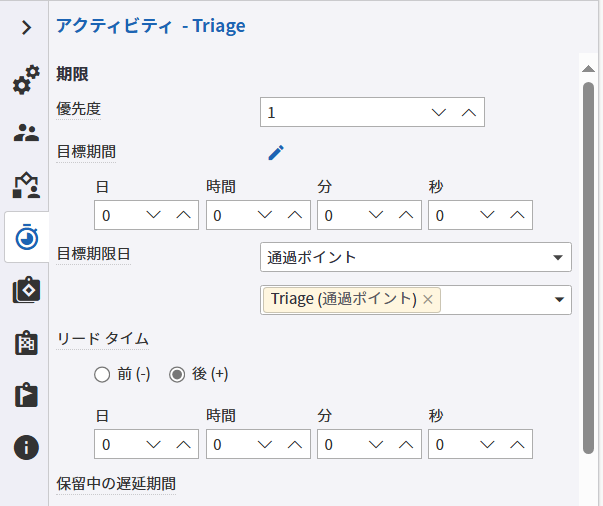
Task: Open the Triage tag selector dropdown arrow
Action: coord(560,300)
